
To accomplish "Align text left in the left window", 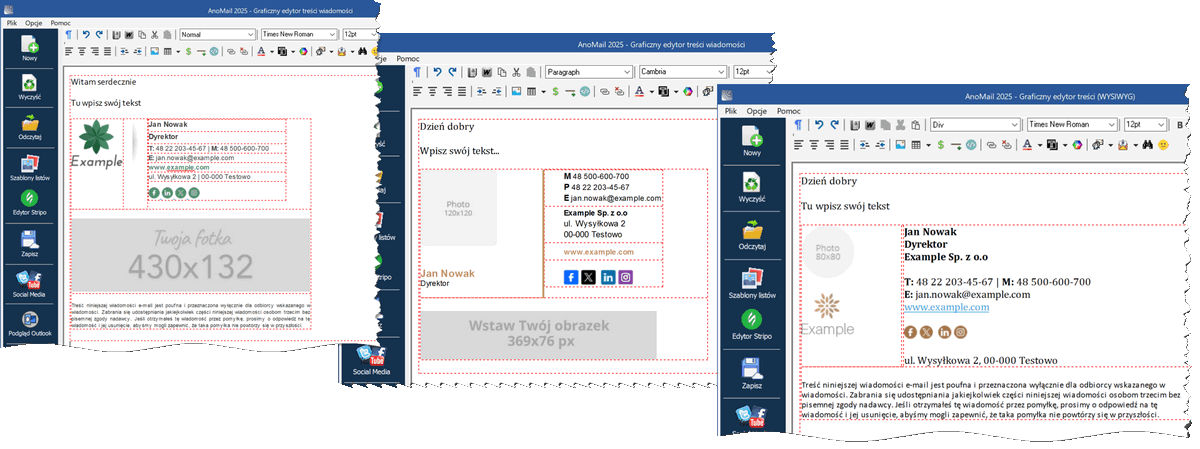I will point(69,51).
